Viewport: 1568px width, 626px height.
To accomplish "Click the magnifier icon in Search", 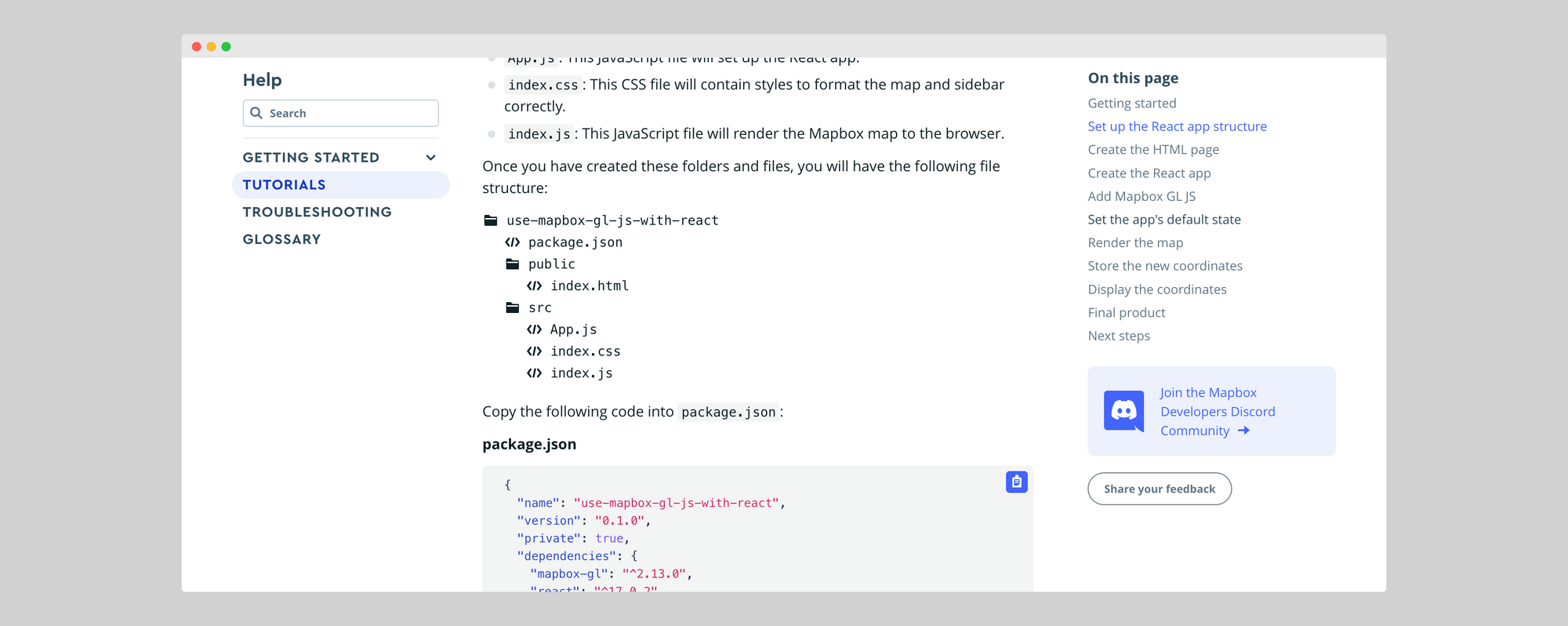I will [x=256, y=113].
